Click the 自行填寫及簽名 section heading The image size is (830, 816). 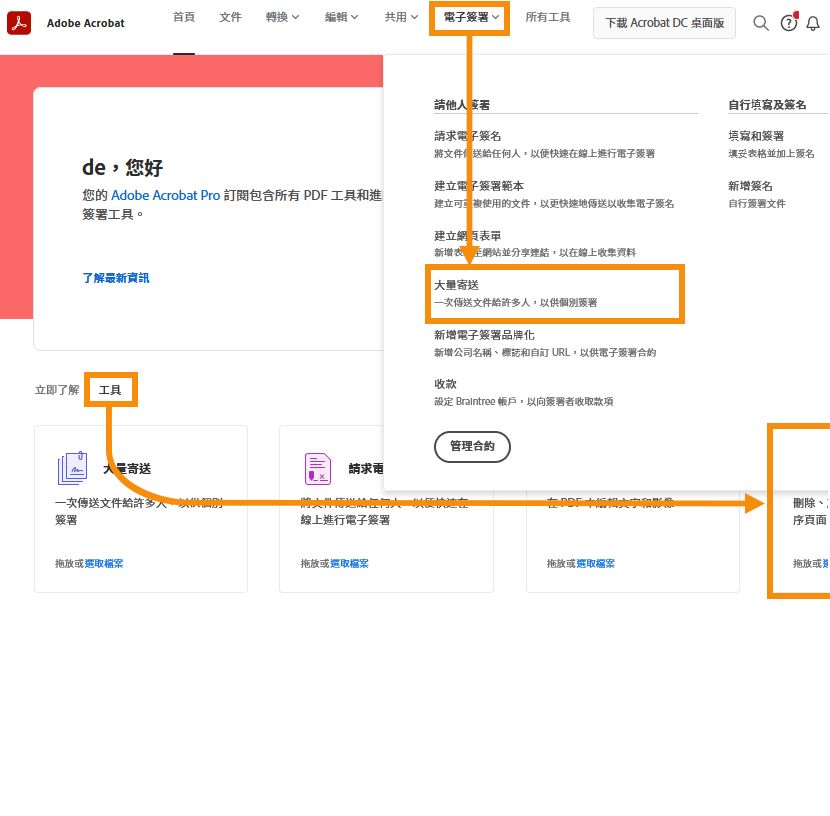pyautogui.click(x=767, y=105)
